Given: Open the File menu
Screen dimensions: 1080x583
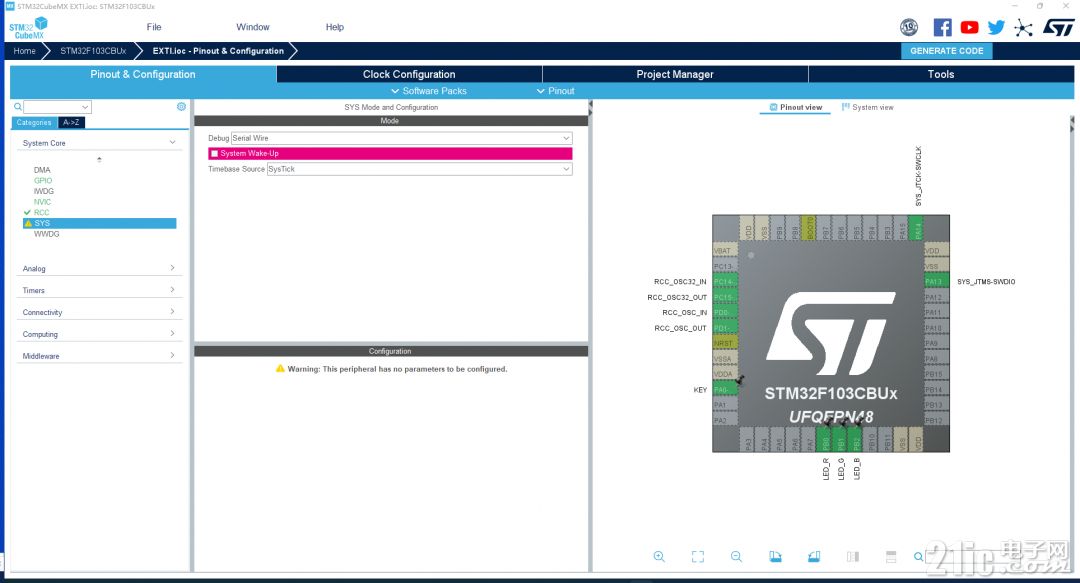Looking at the screenshot, I should [x=154, y=27].
